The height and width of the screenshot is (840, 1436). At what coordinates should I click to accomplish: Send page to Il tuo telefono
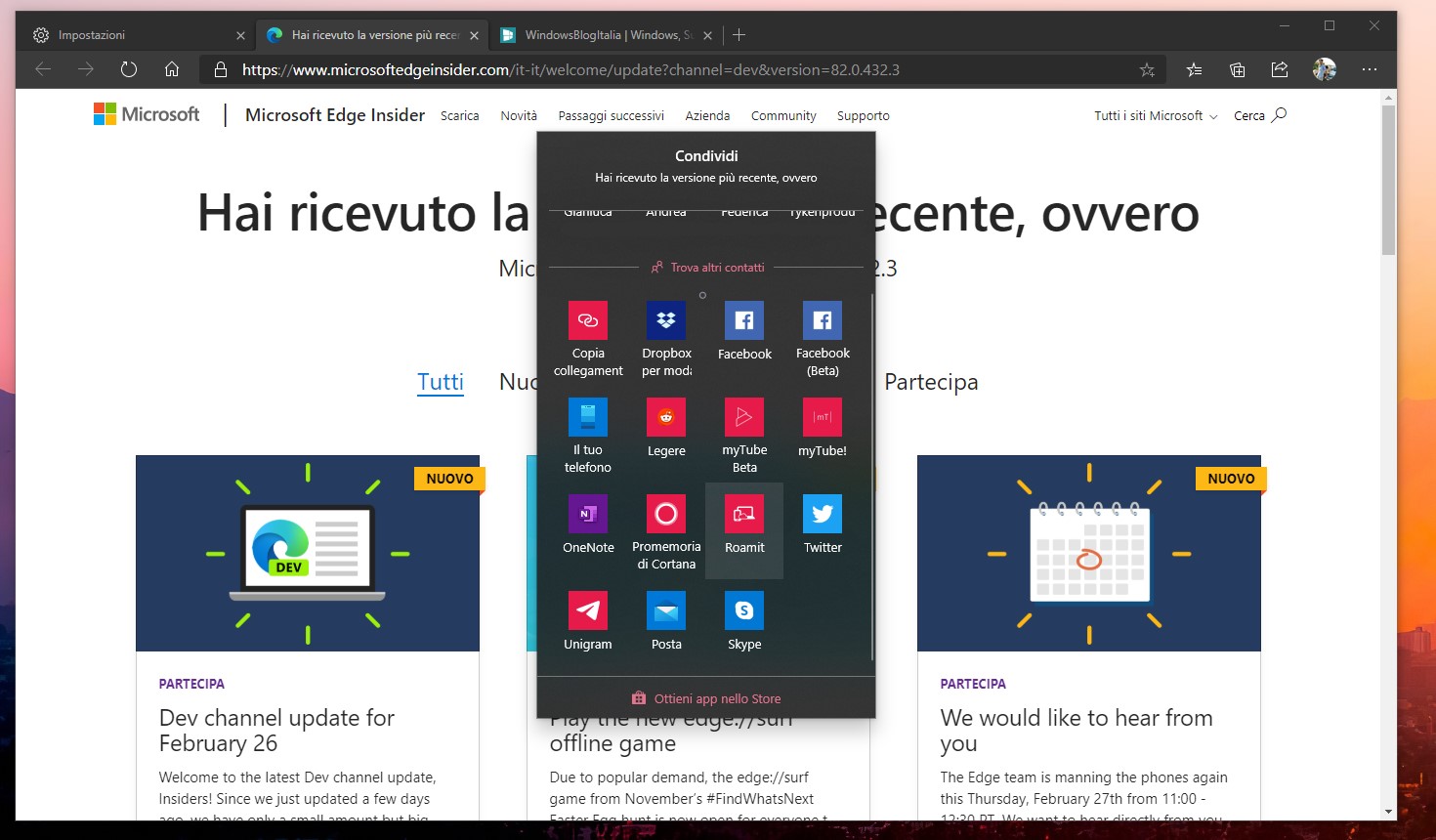tap(588, 435)
